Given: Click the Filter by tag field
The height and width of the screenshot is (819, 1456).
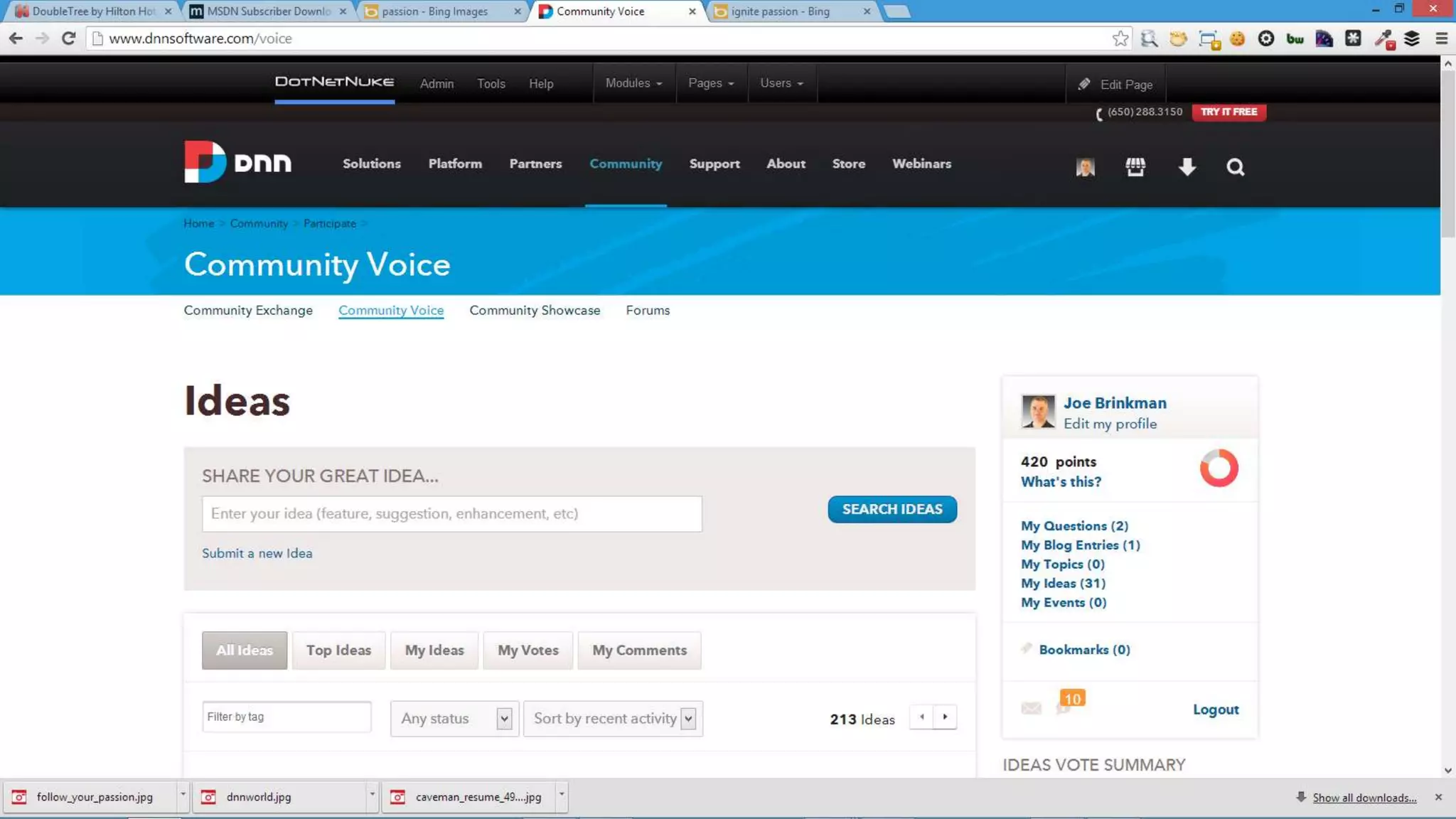Looking at the screenshot, I should (x=286, y=717).
